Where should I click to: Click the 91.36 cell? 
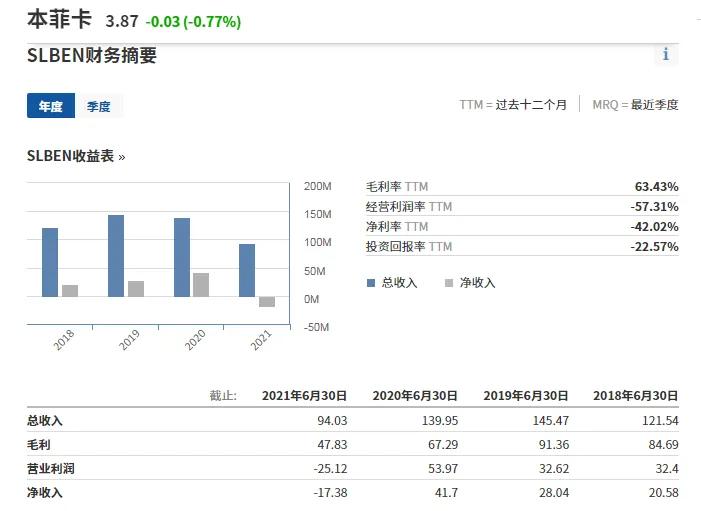554,445
